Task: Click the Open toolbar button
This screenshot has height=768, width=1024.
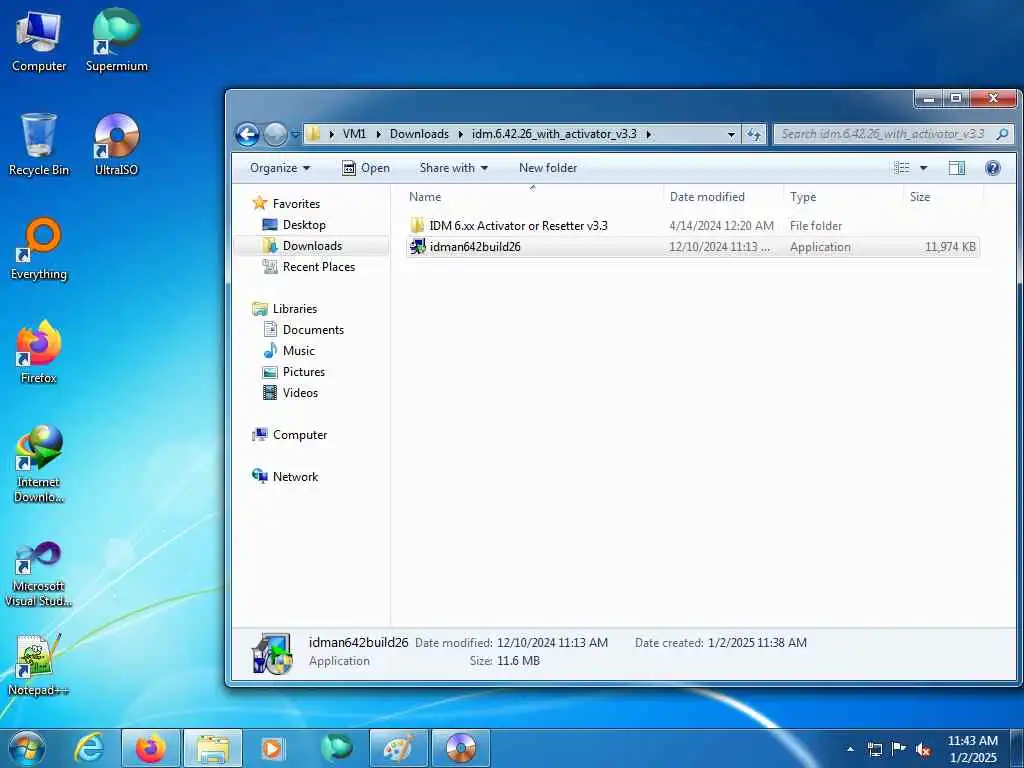Action: point(366,168)
